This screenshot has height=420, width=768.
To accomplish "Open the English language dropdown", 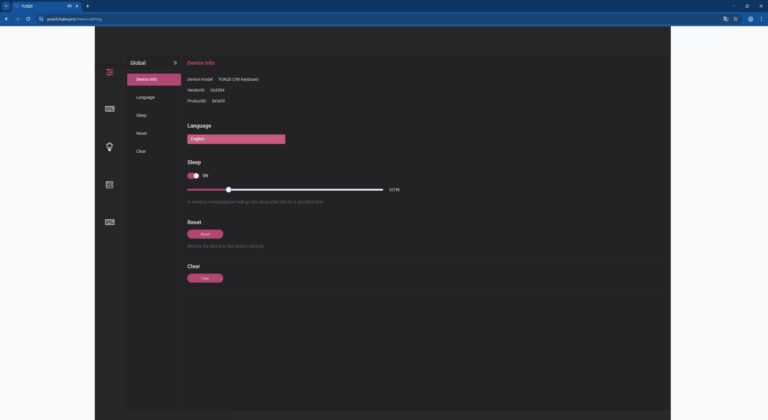I will 236,139.
